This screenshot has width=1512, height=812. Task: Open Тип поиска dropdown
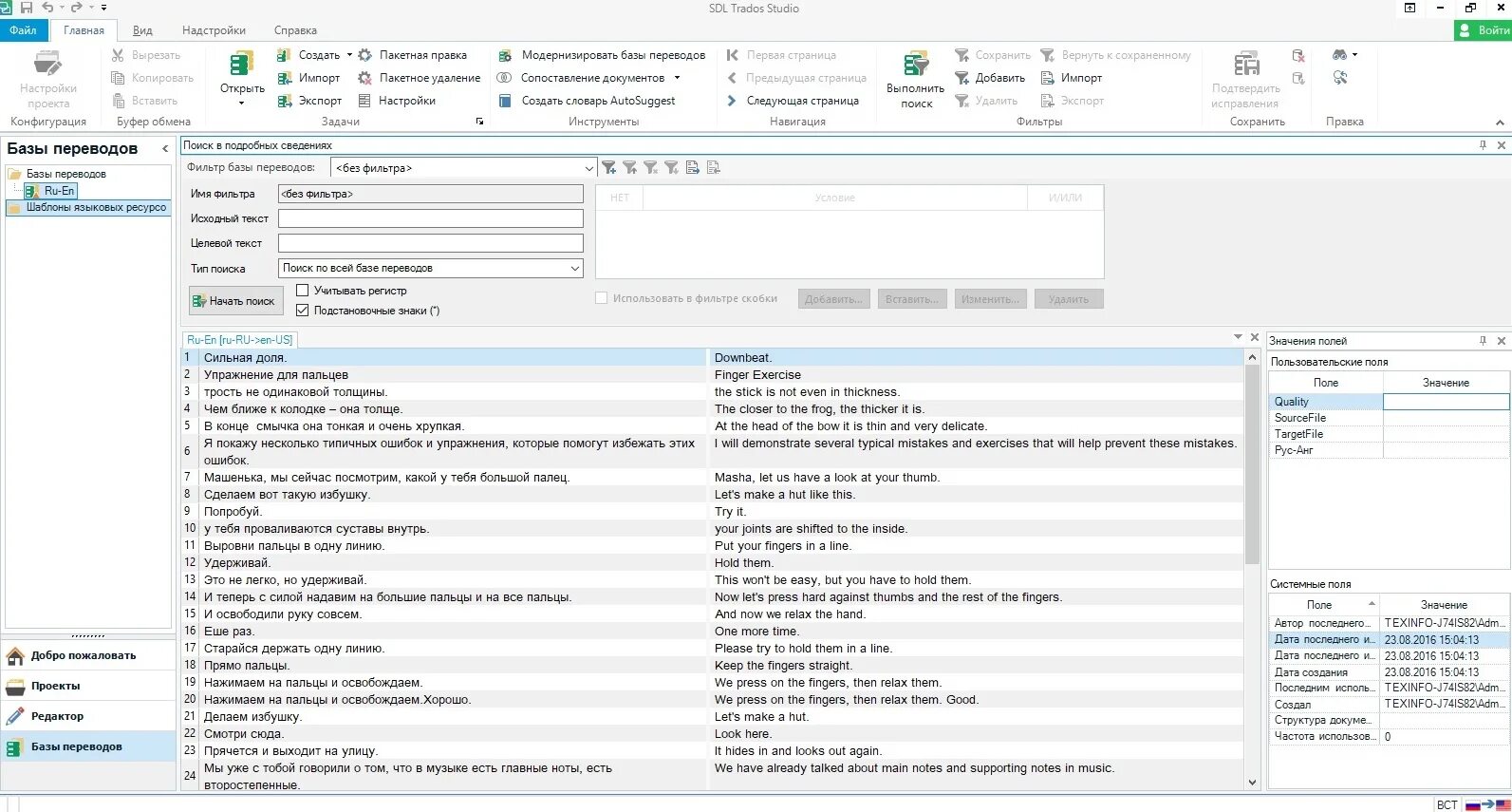[574, 269]
